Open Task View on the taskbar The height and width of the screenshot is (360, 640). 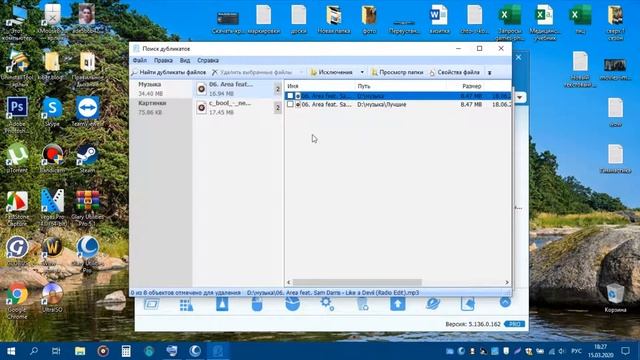click(56, 351)
